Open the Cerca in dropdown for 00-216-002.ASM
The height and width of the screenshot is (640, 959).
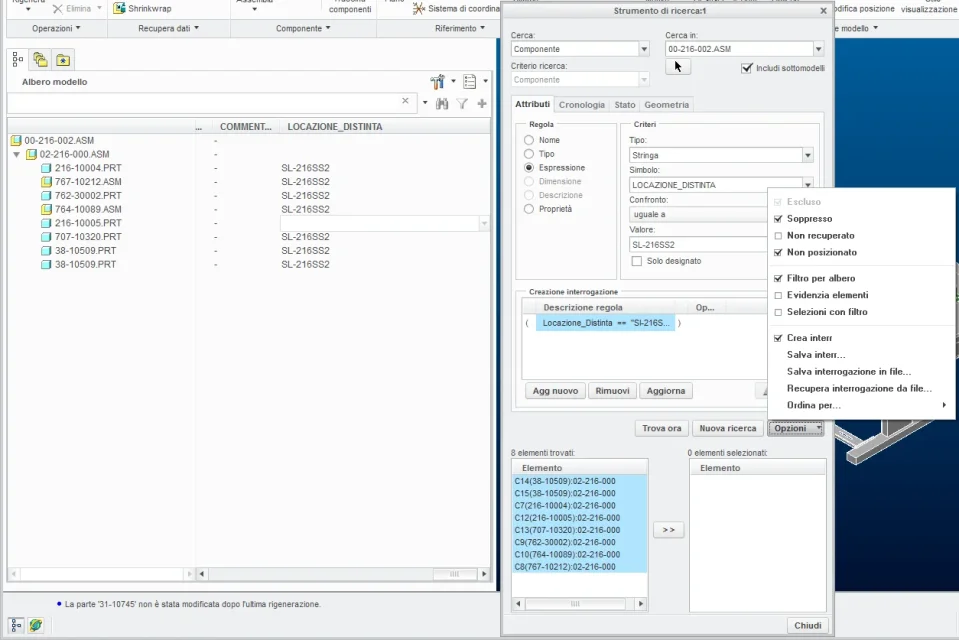[x=818, y=49]
